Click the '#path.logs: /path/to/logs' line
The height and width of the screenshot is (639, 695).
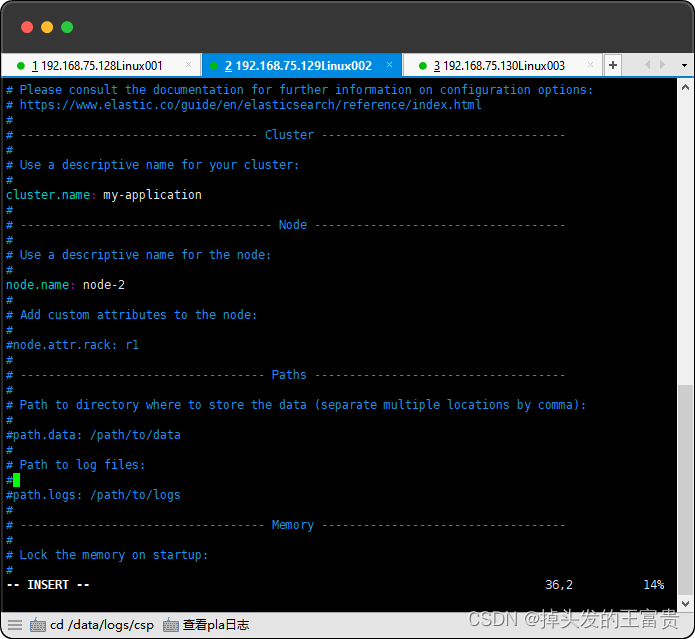point(93,495)
